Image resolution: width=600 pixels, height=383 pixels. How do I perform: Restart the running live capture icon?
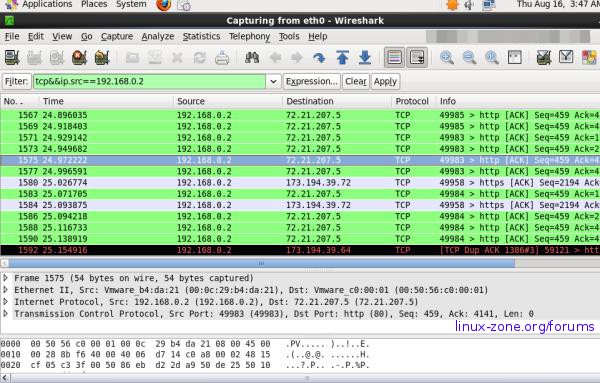coord(102,58)
